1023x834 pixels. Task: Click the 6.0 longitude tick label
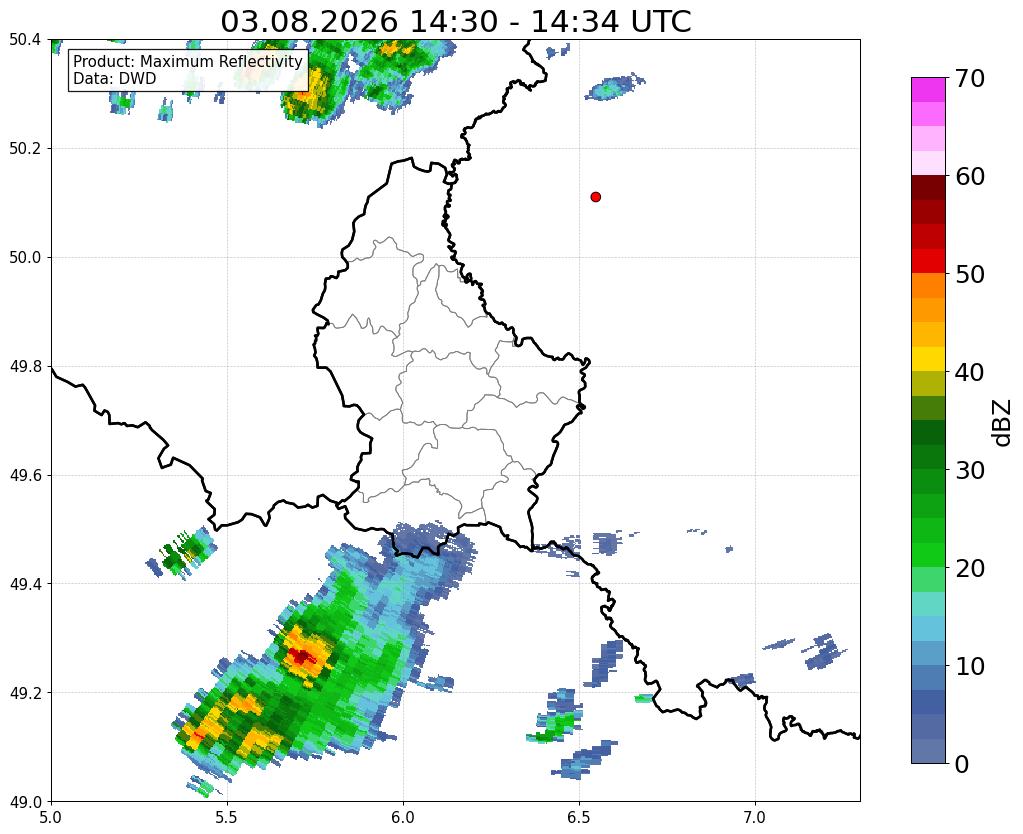[x=403, y=816]
